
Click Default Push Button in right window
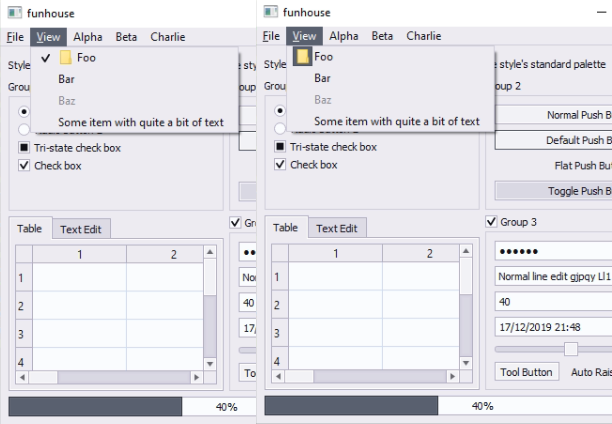point(553,140)
